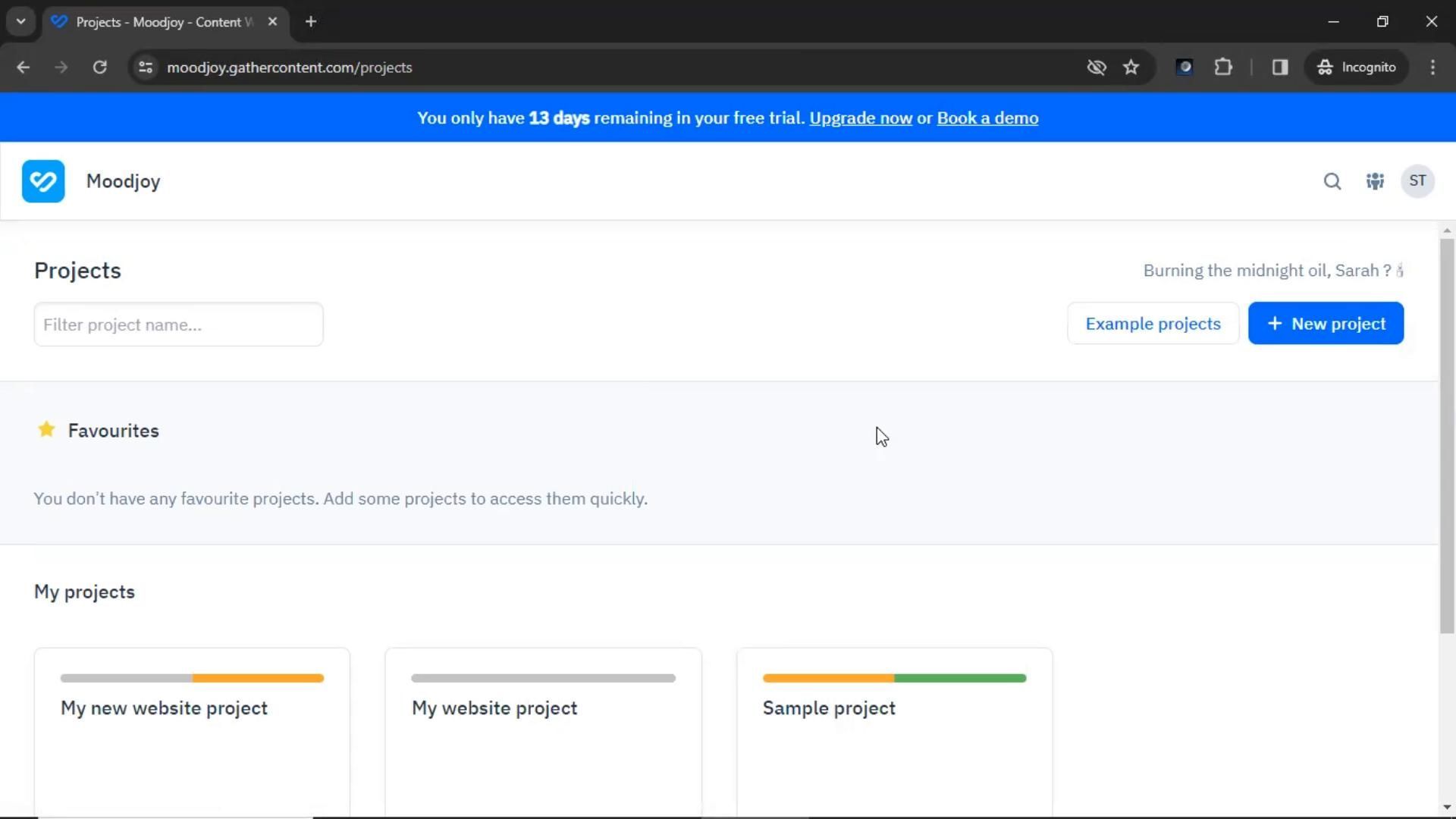
Task: Bookmark page with the star icon
Action: pyautogui.click(x=1131, y=67)
